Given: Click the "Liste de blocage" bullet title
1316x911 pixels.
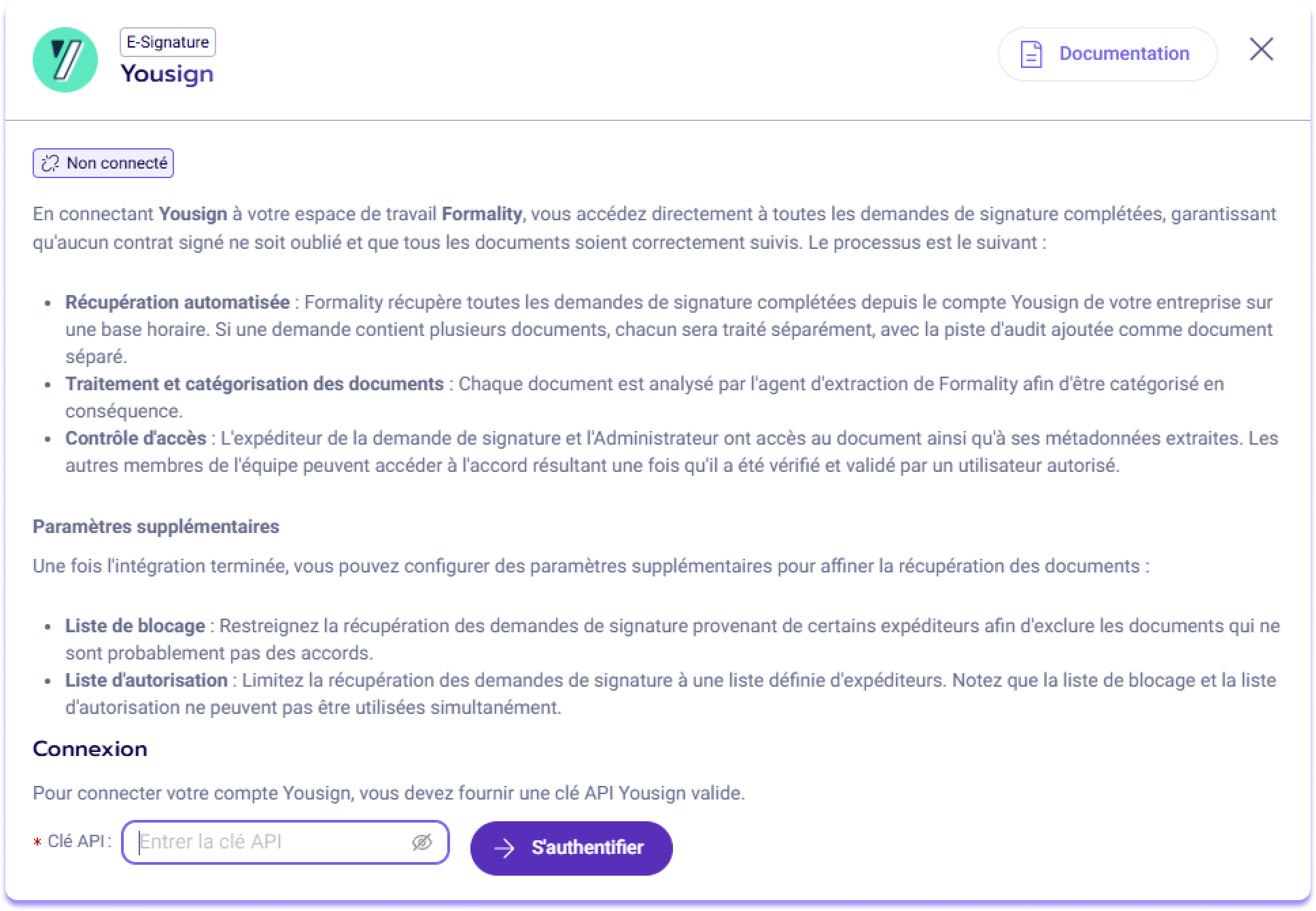Looking at the screenshot, I should [135, 626].
